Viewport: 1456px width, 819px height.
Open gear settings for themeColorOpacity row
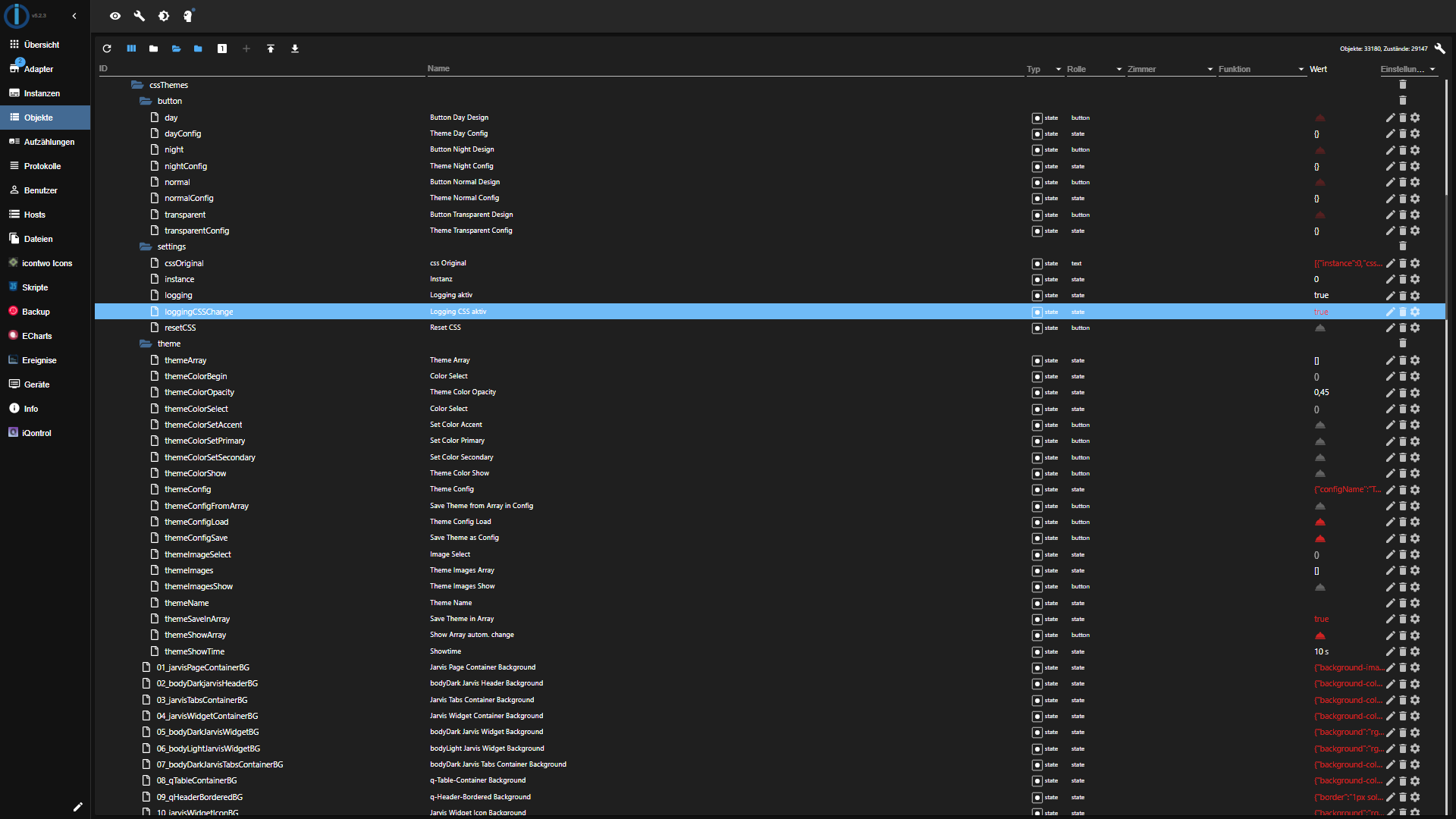click(1415, 393)
